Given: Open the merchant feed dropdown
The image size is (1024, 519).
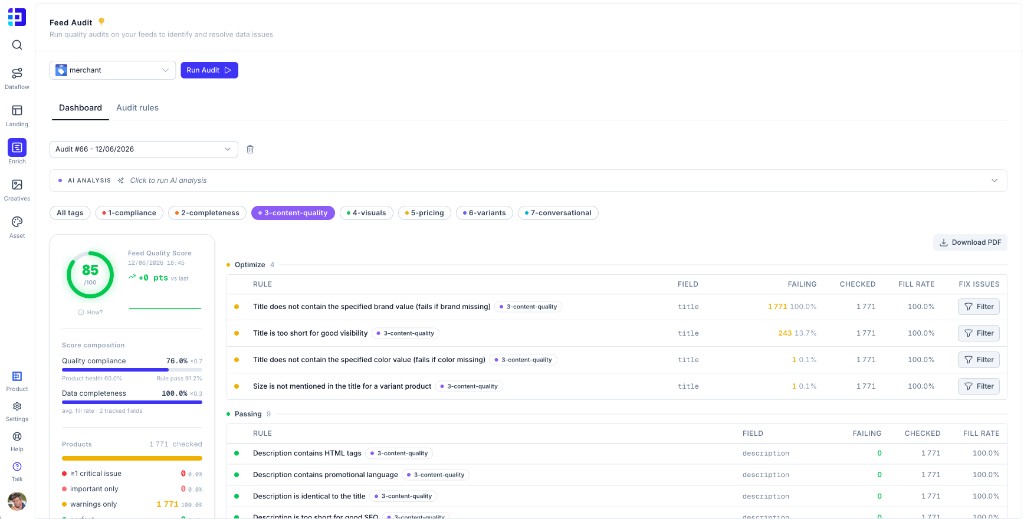Looking at the screenshot, I should pos(112,70).
